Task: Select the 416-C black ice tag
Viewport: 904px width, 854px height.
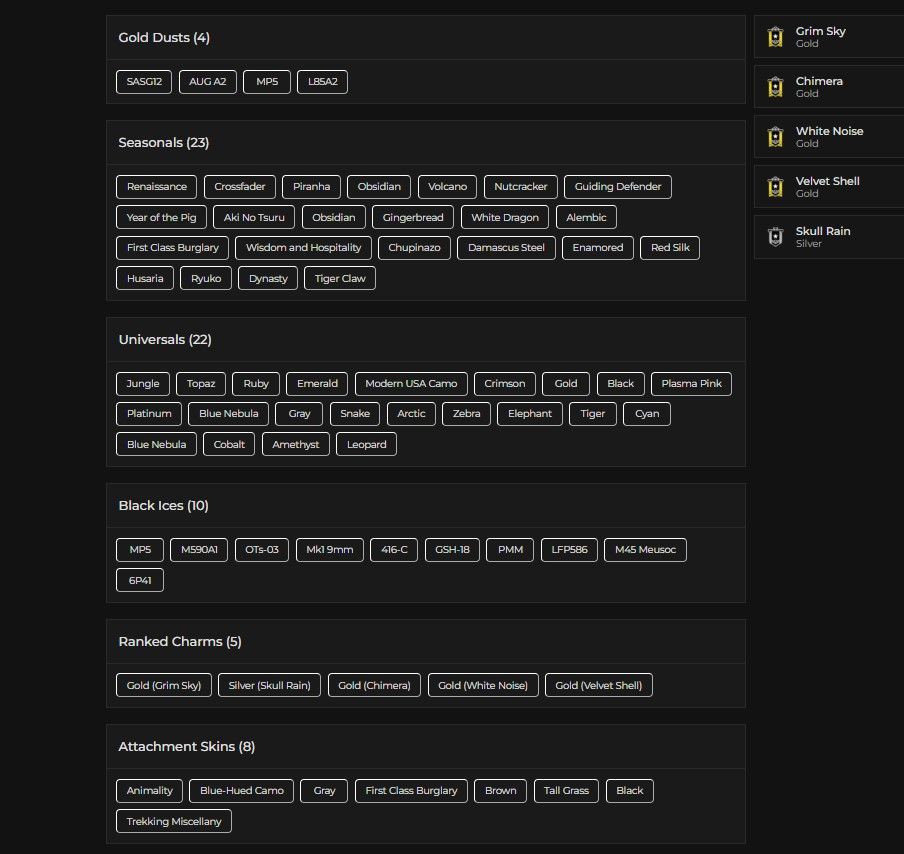Action: coord(394,550)
